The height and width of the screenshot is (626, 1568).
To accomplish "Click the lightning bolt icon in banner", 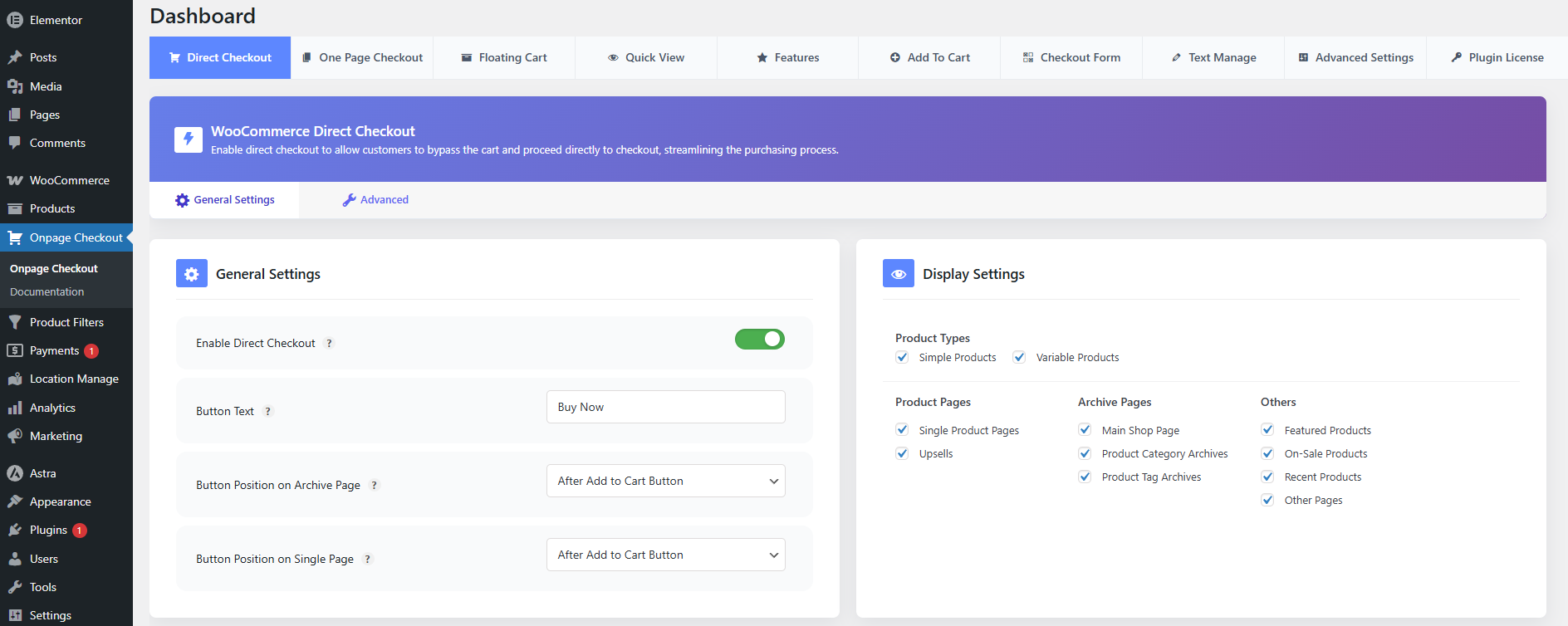I will [189, 139].
